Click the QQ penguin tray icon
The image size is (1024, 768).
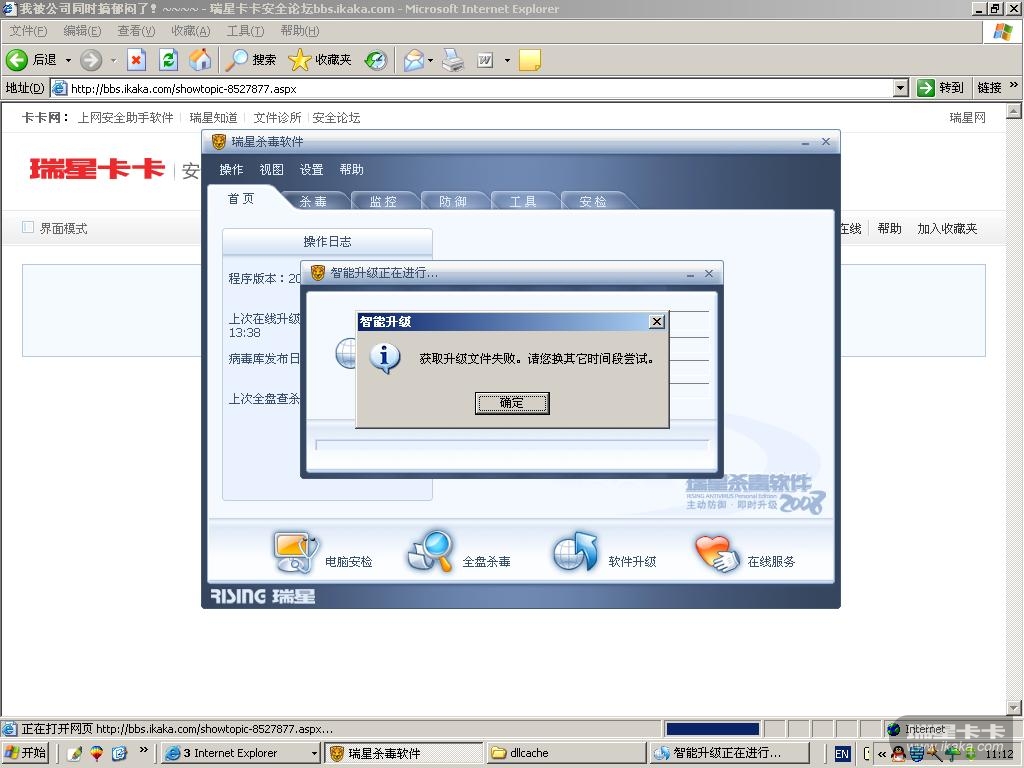899,754
